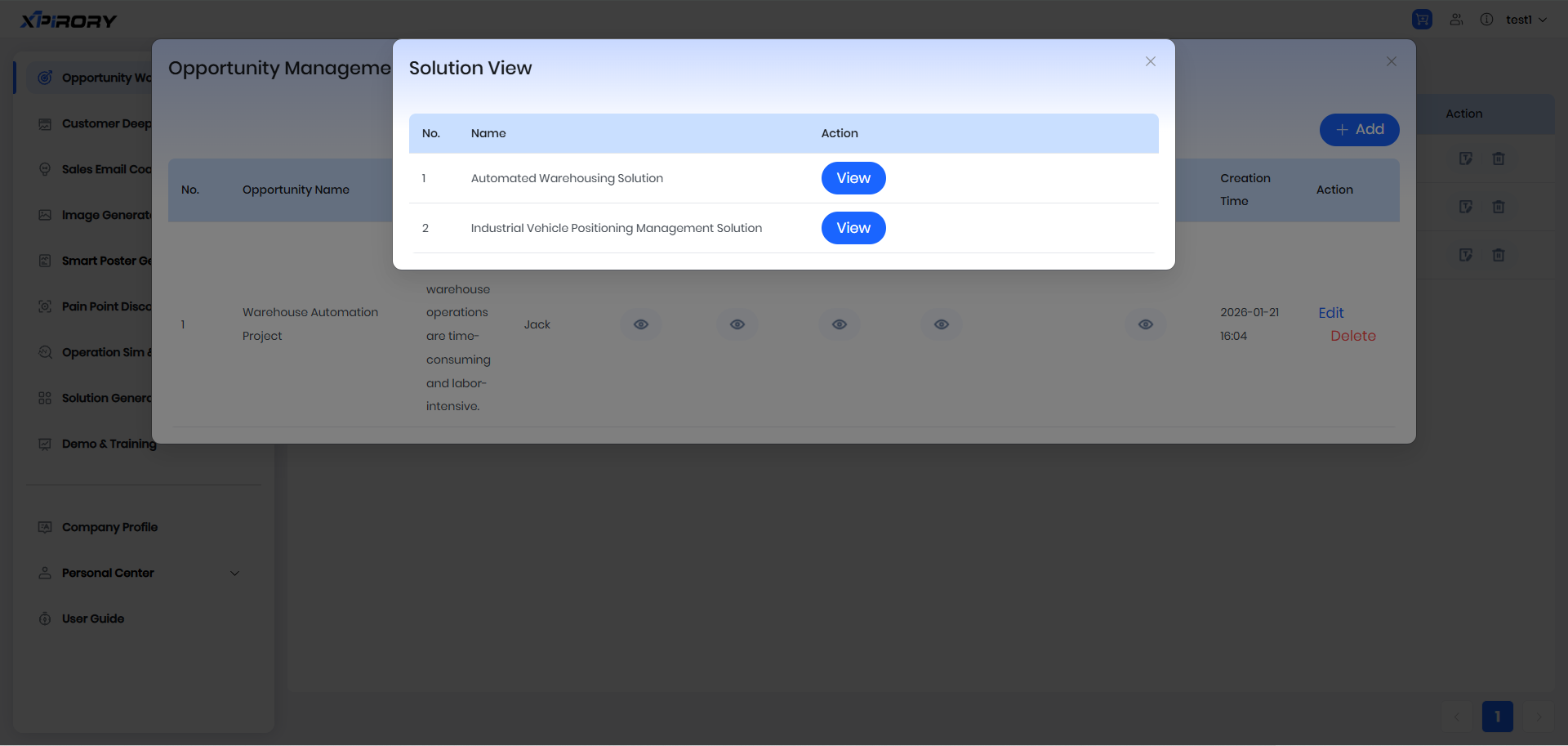Click the shopping cart icon in header
The image size is (1568, 746).
[1422, 20]
